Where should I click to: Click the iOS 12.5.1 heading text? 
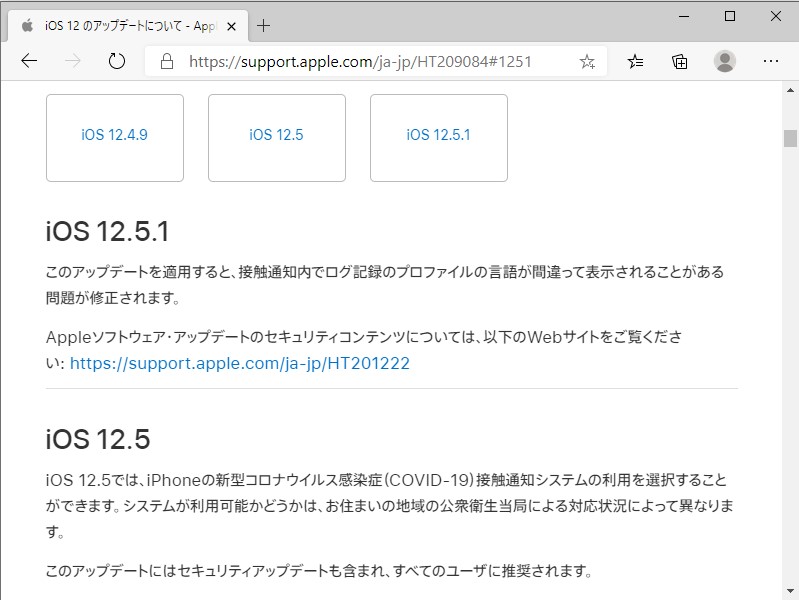point(107,231)
